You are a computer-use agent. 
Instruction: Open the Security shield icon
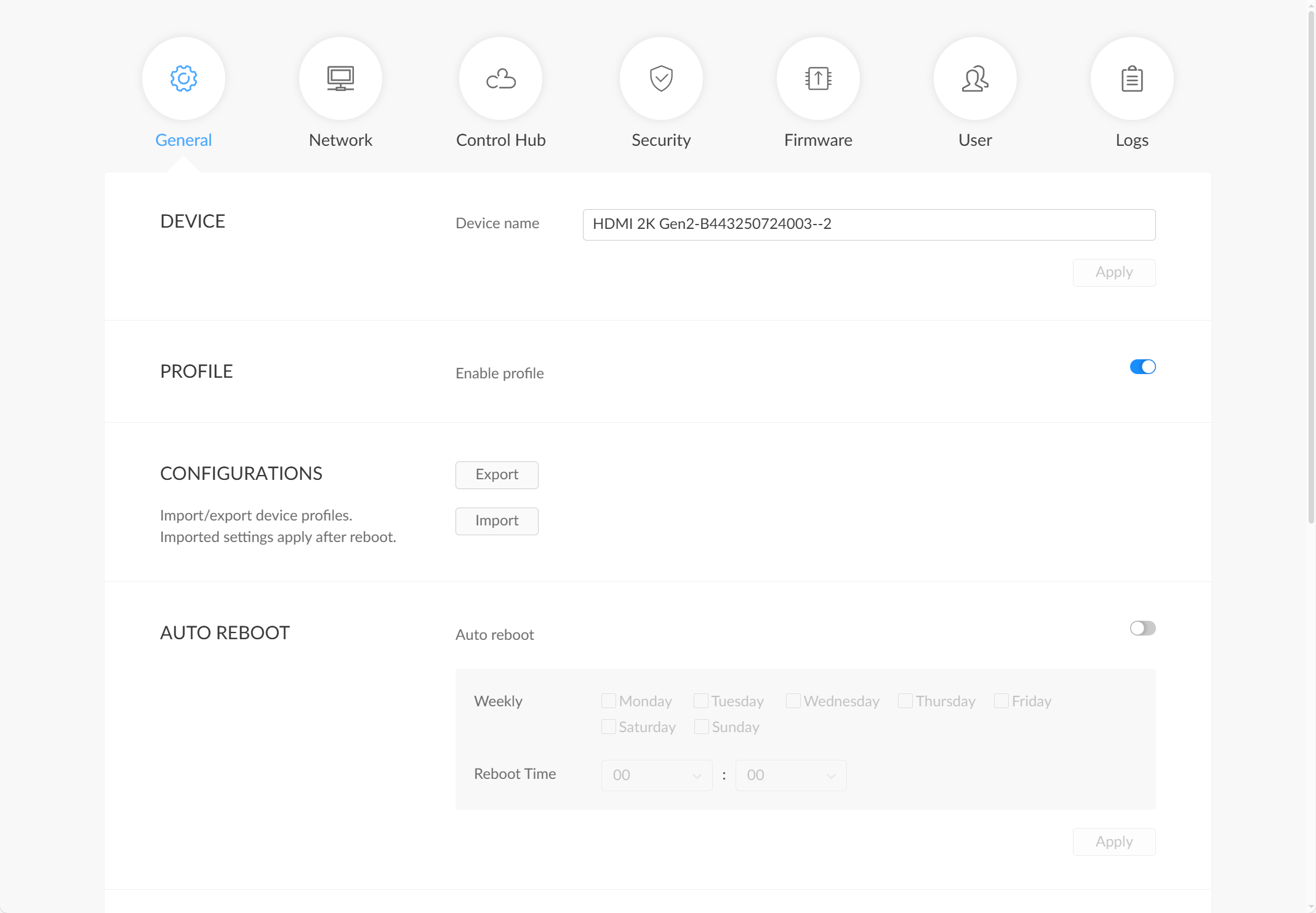pos(661,79)
